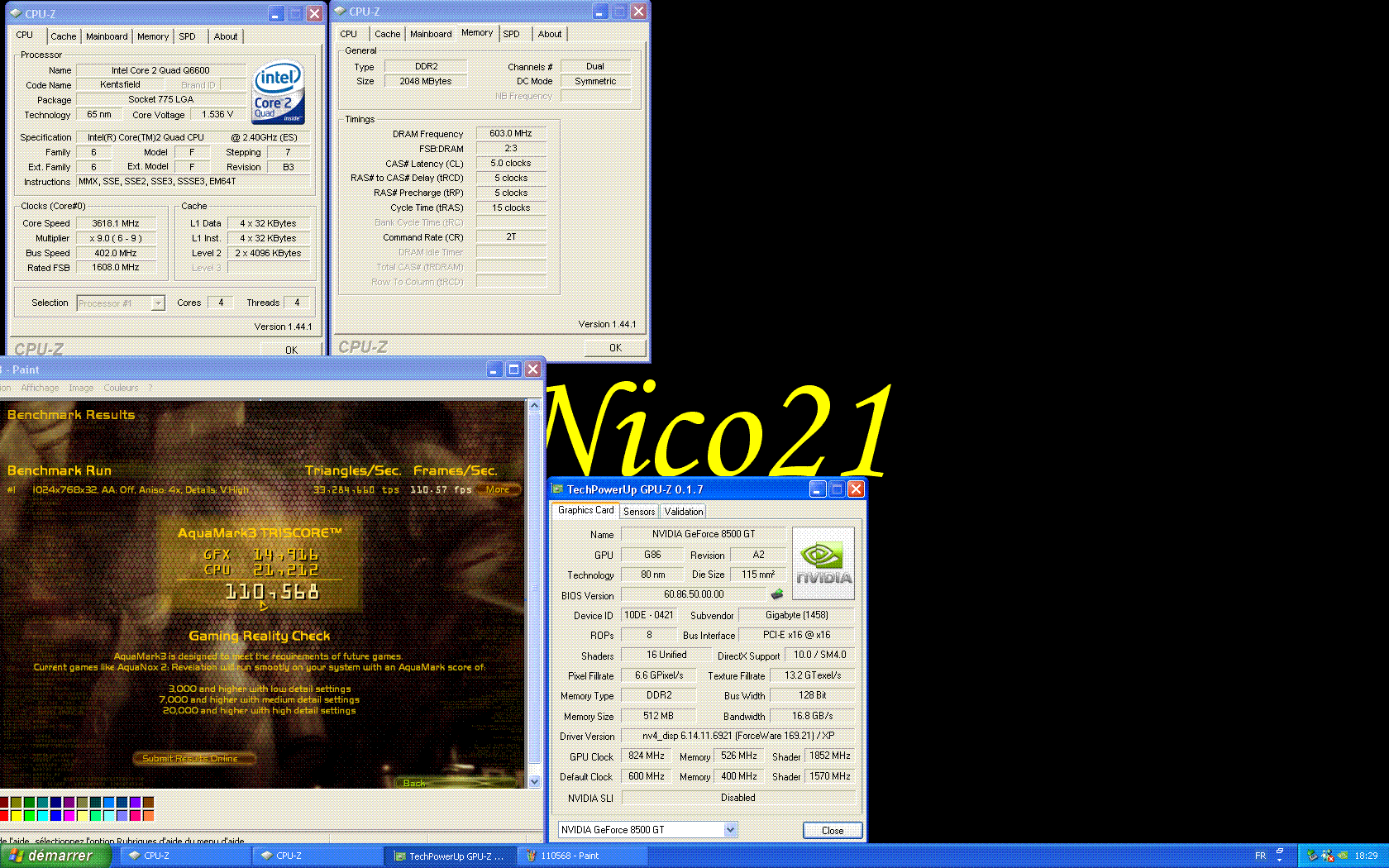Image resolution: width=1389 pixels, height=868 pixels.
Task: Click the NVIDIA SLI Disabled field
Action: click(738, 798)
